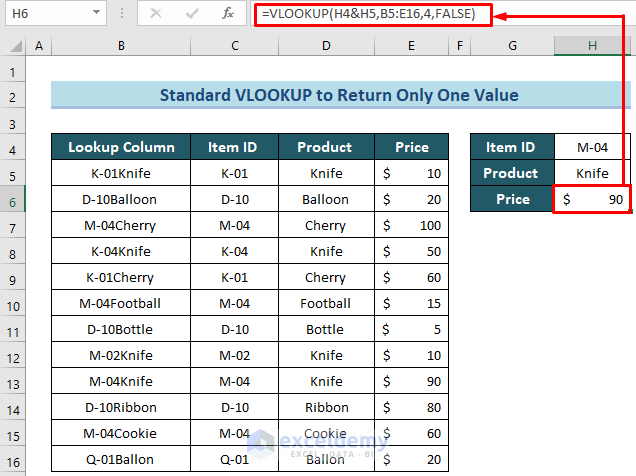The width and height of the screenshot is (636, 476).
Task: Select column F header
Action: point(460,46)
